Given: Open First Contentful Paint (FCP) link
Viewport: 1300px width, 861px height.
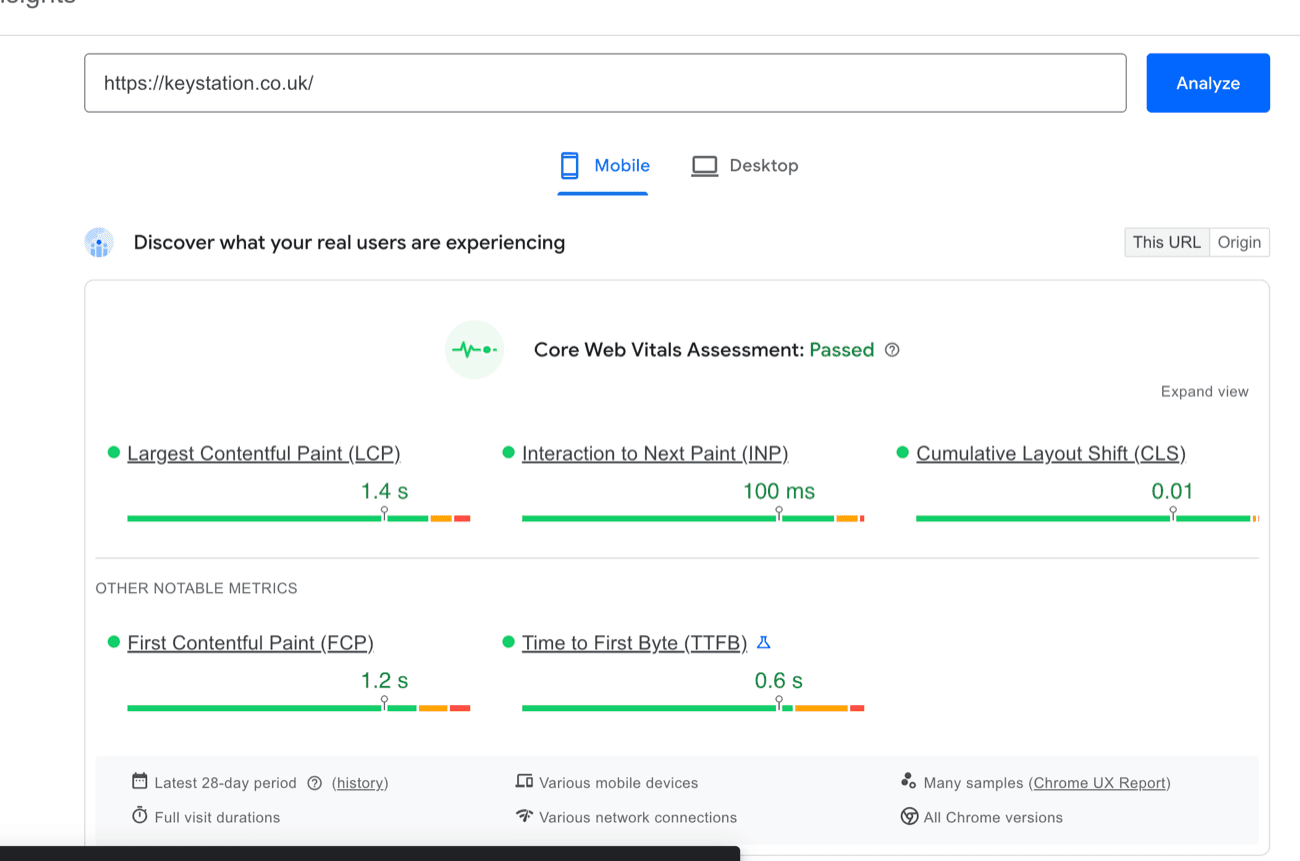Looking at the screenshot, I should click(250, 643).
